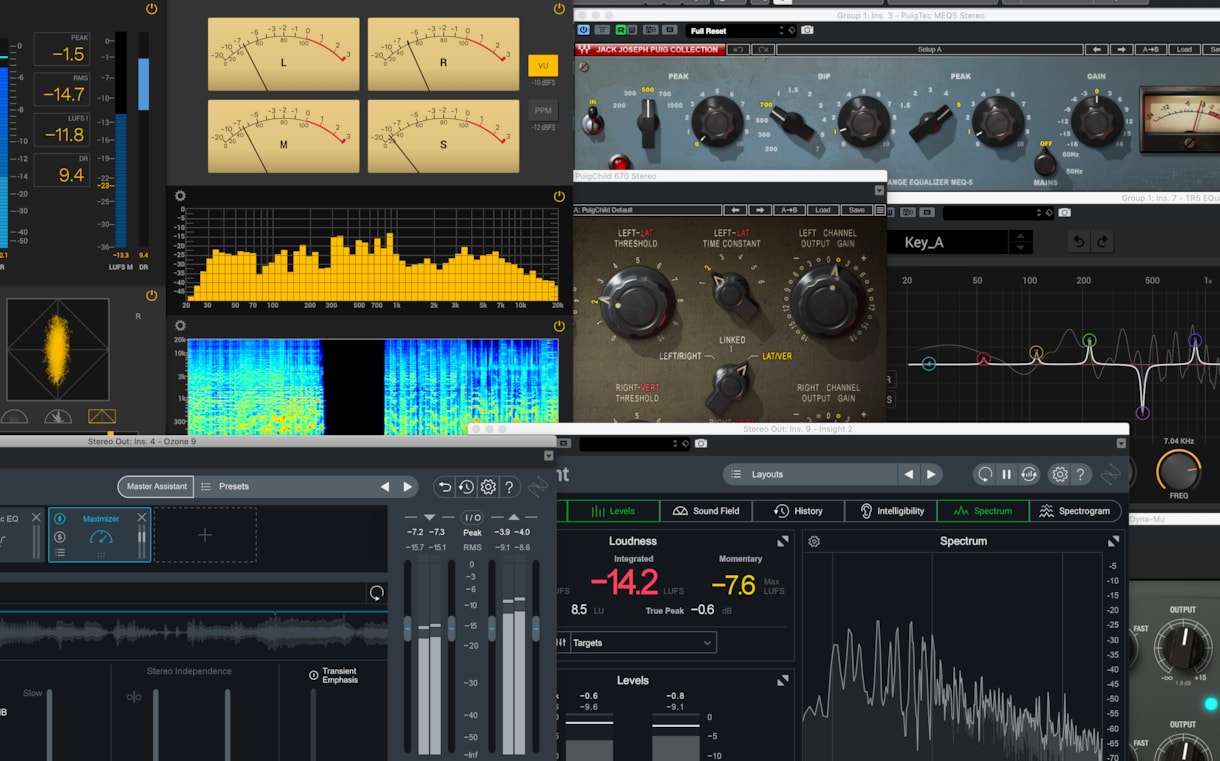The width and height of the screenshot is (1220, 761).
Task: Toggle power on spectrogram panel
Action: point(559,325)
